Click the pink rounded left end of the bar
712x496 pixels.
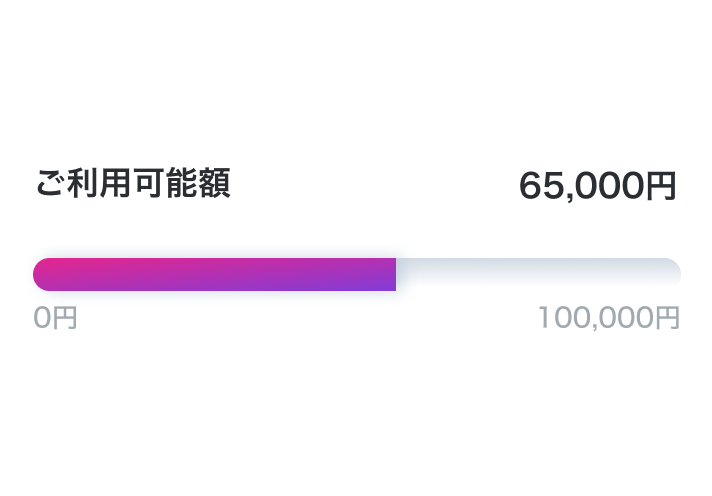43,274
